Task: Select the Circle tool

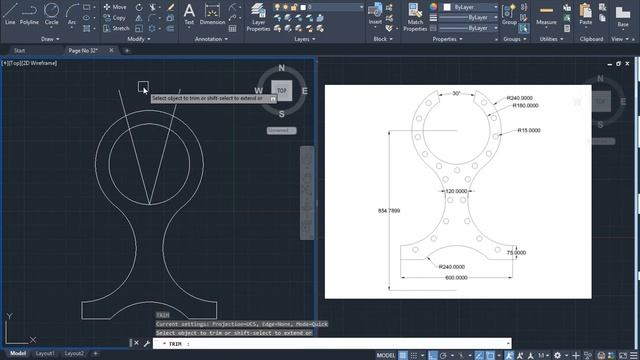Action: [51, 14]
